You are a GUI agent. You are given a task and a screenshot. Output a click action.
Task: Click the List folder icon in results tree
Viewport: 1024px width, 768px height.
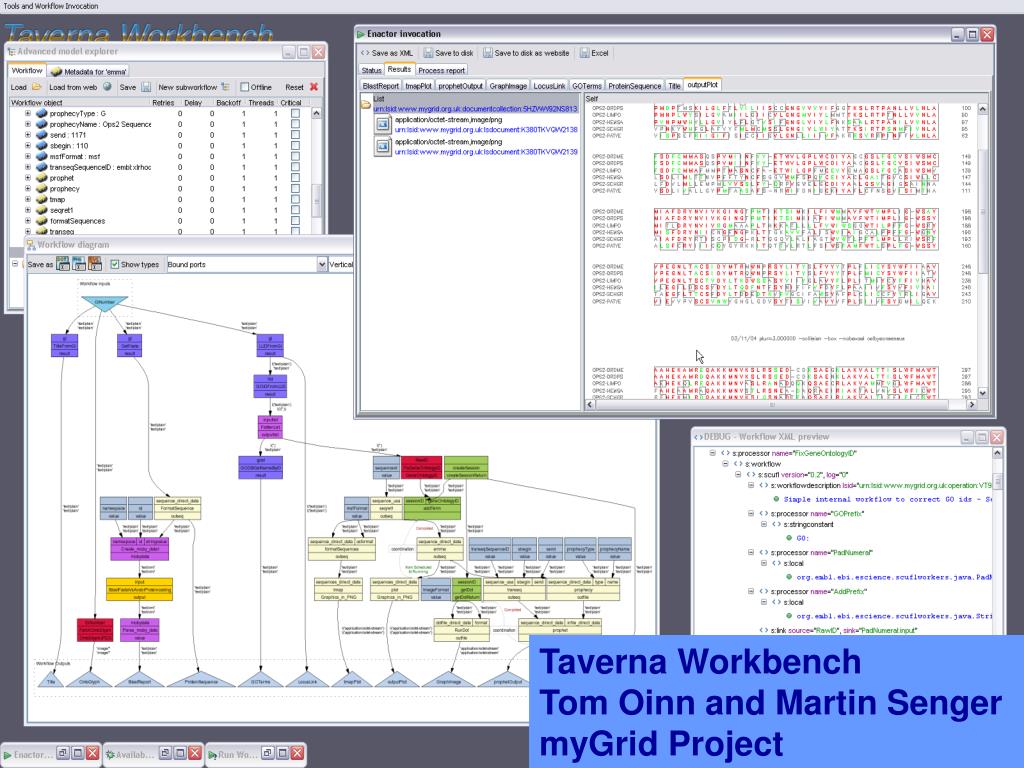click(x=366, y=103)
